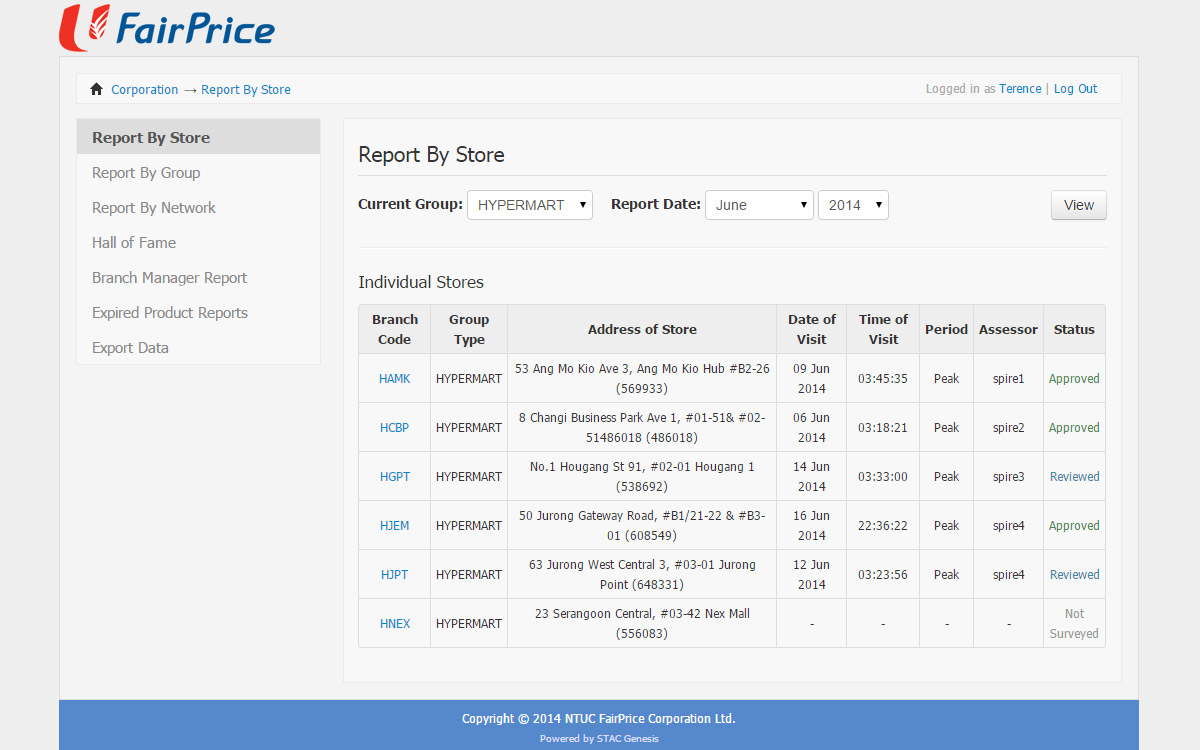The height and width of the screenshot is (750, 1200).
Task: Click the Approved status for HAMK
Action: (1074, 378)
